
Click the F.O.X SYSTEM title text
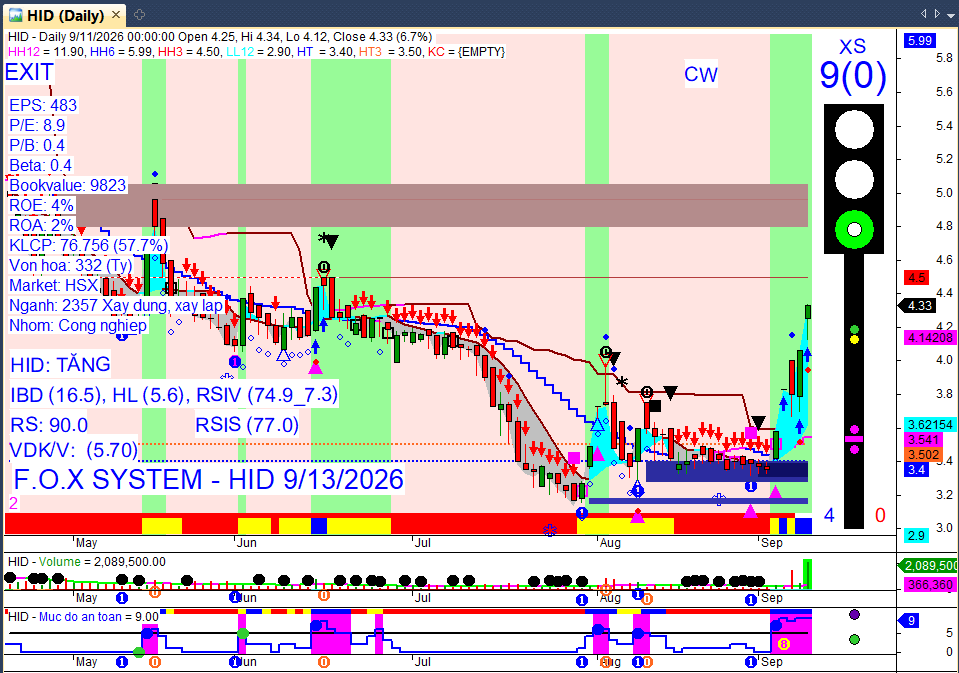click(208, 479)
